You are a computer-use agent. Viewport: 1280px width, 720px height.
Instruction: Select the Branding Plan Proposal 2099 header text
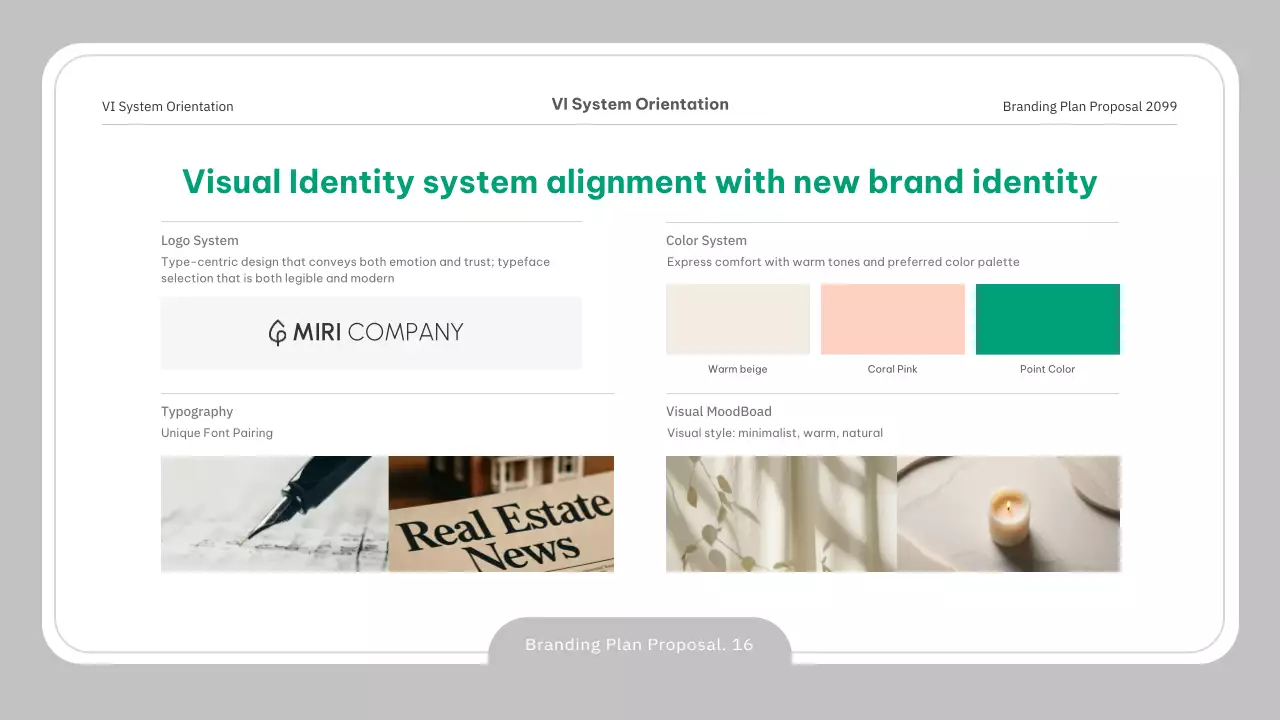coord(1089,107)
